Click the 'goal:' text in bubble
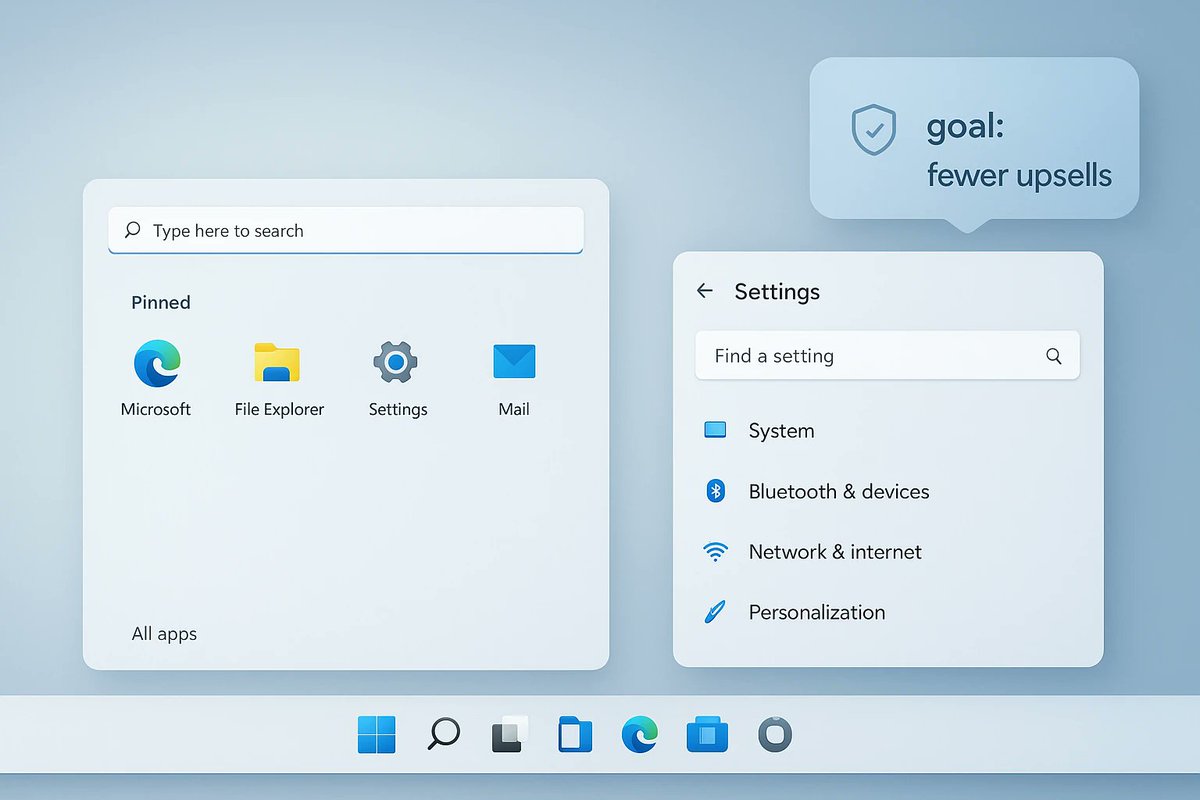This screenshot has width=1200, height=800. 965,127
